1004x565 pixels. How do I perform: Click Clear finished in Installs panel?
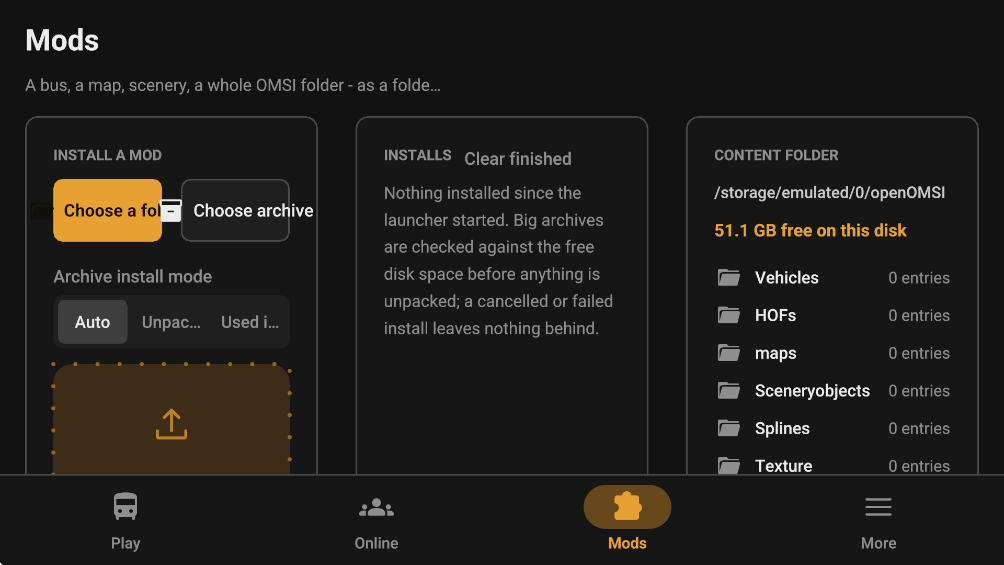[517, 159]
